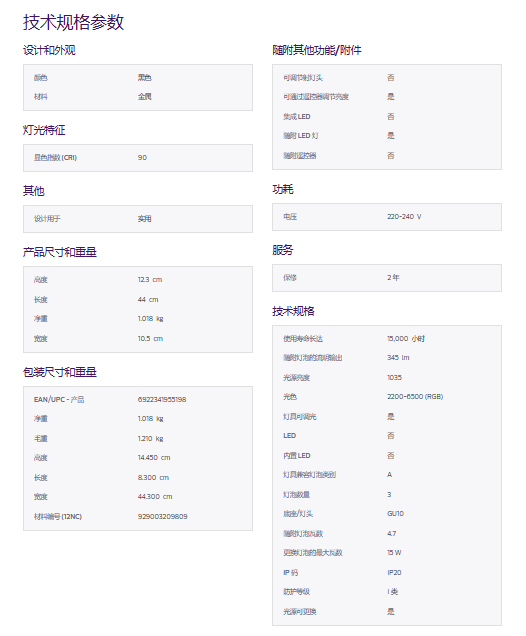Viewport: 526px width, 636px height.
Task: Select the protection class value I 类
Action: 393,591
